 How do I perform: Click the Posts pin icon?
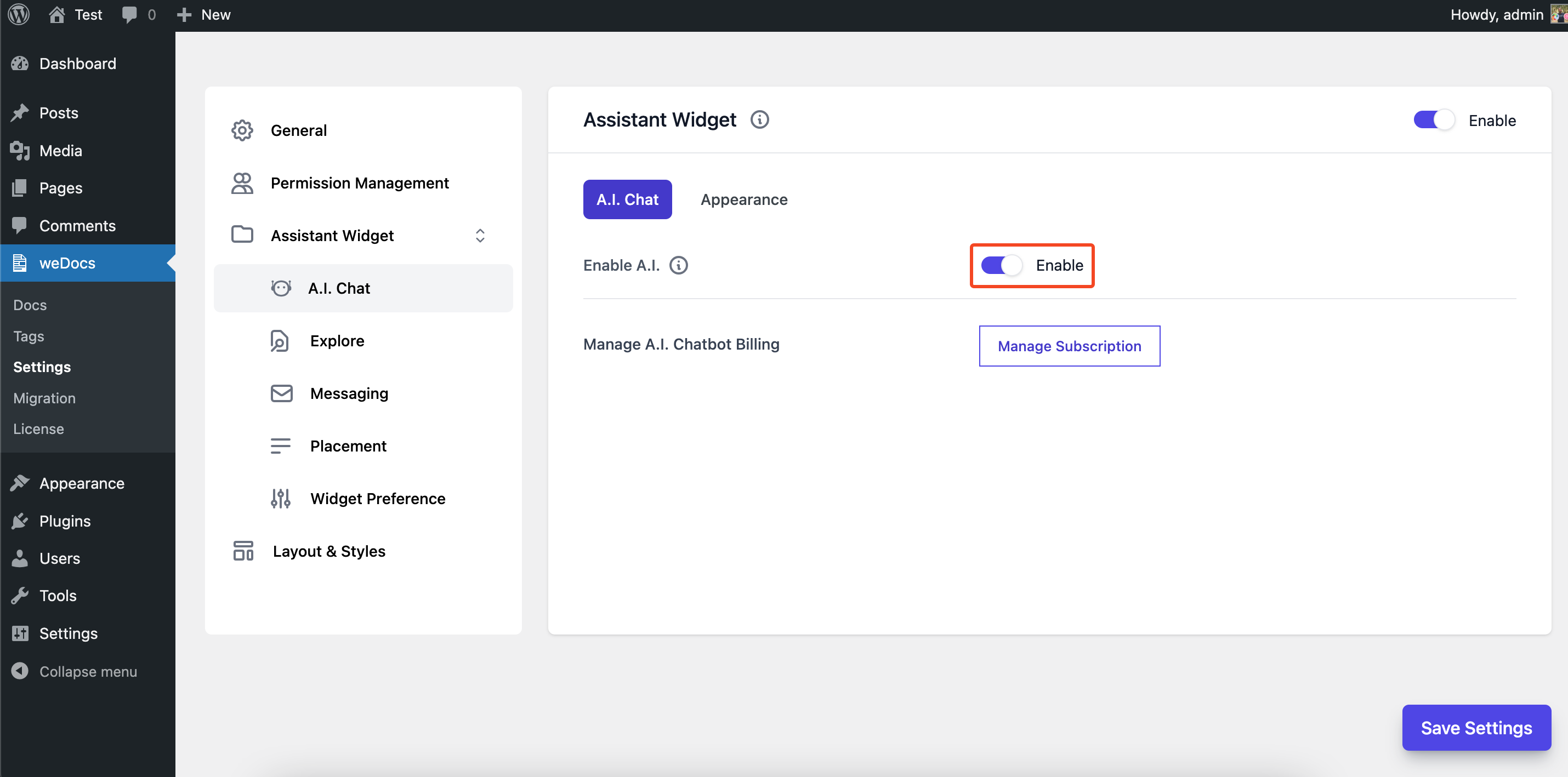point(20,112)
